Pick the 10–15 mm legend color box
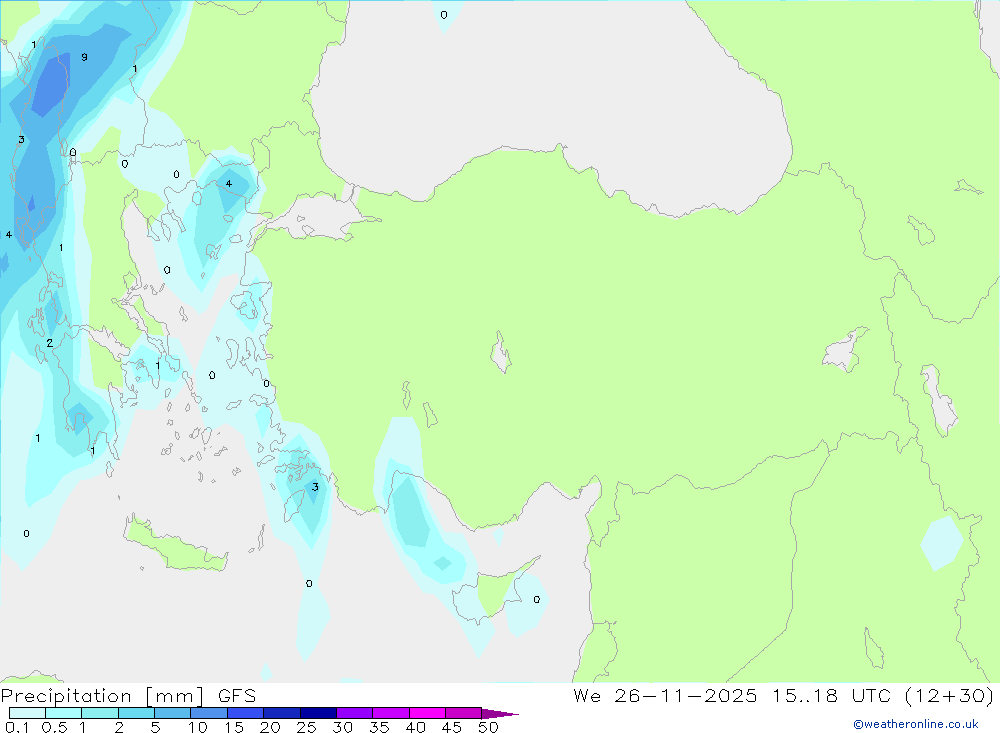Screen dimensions: 1000x733 pyautogui.click(x=209, y=713)
